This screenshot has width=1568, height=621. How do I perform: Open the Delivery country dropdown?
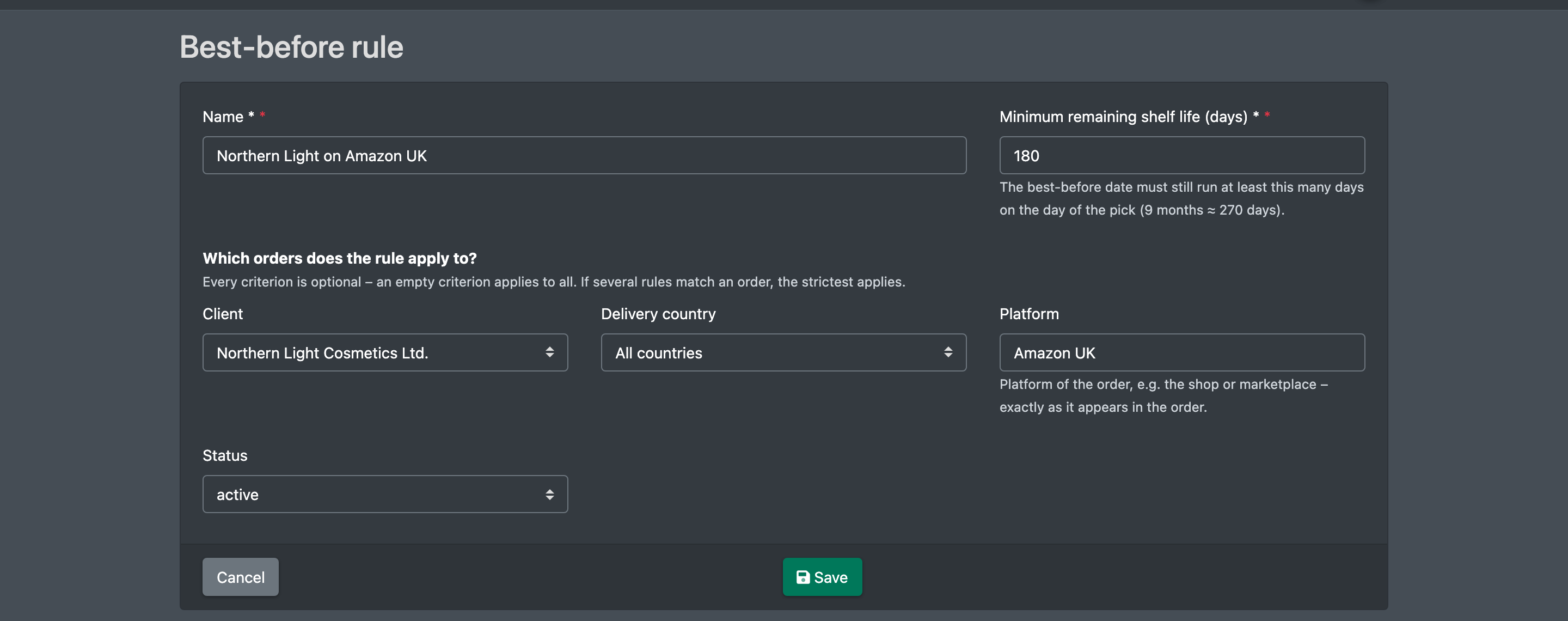click(x=783, y=352)
